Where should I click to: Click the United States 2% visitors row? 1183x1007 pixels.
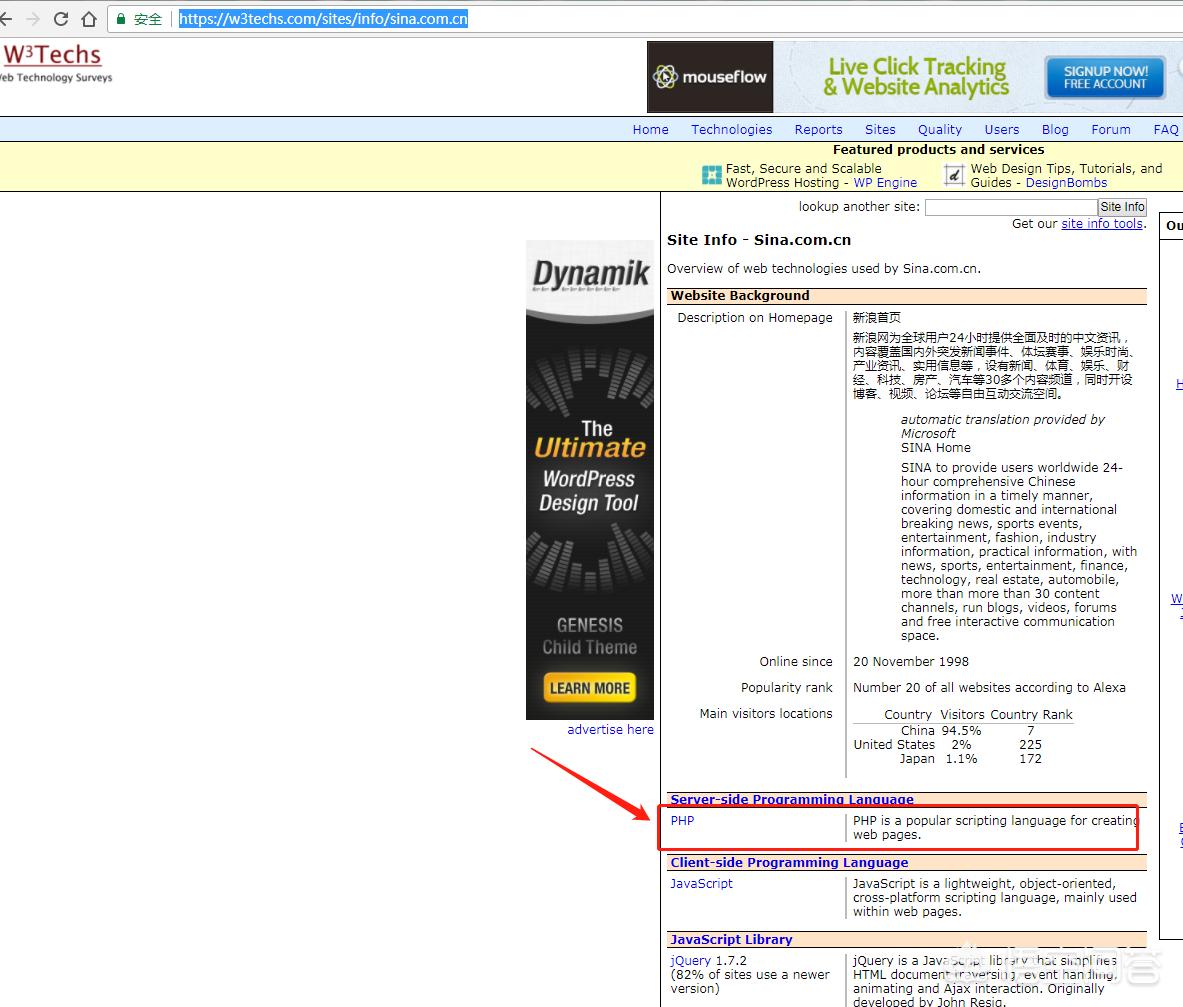(963, 745)
